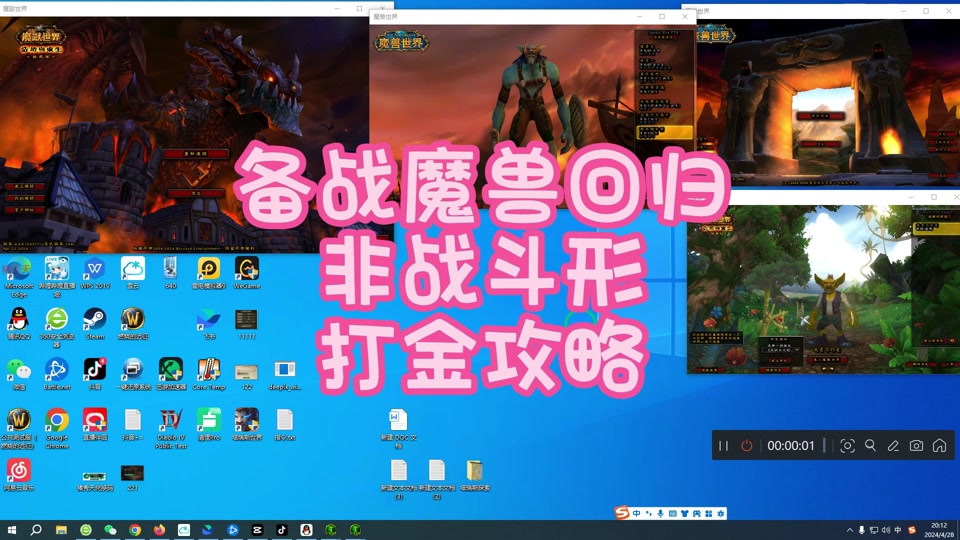This screenshot has width=960, height=540.
Task: Open the Sogou IME skin shirt icon
Action: coord(684,514)
